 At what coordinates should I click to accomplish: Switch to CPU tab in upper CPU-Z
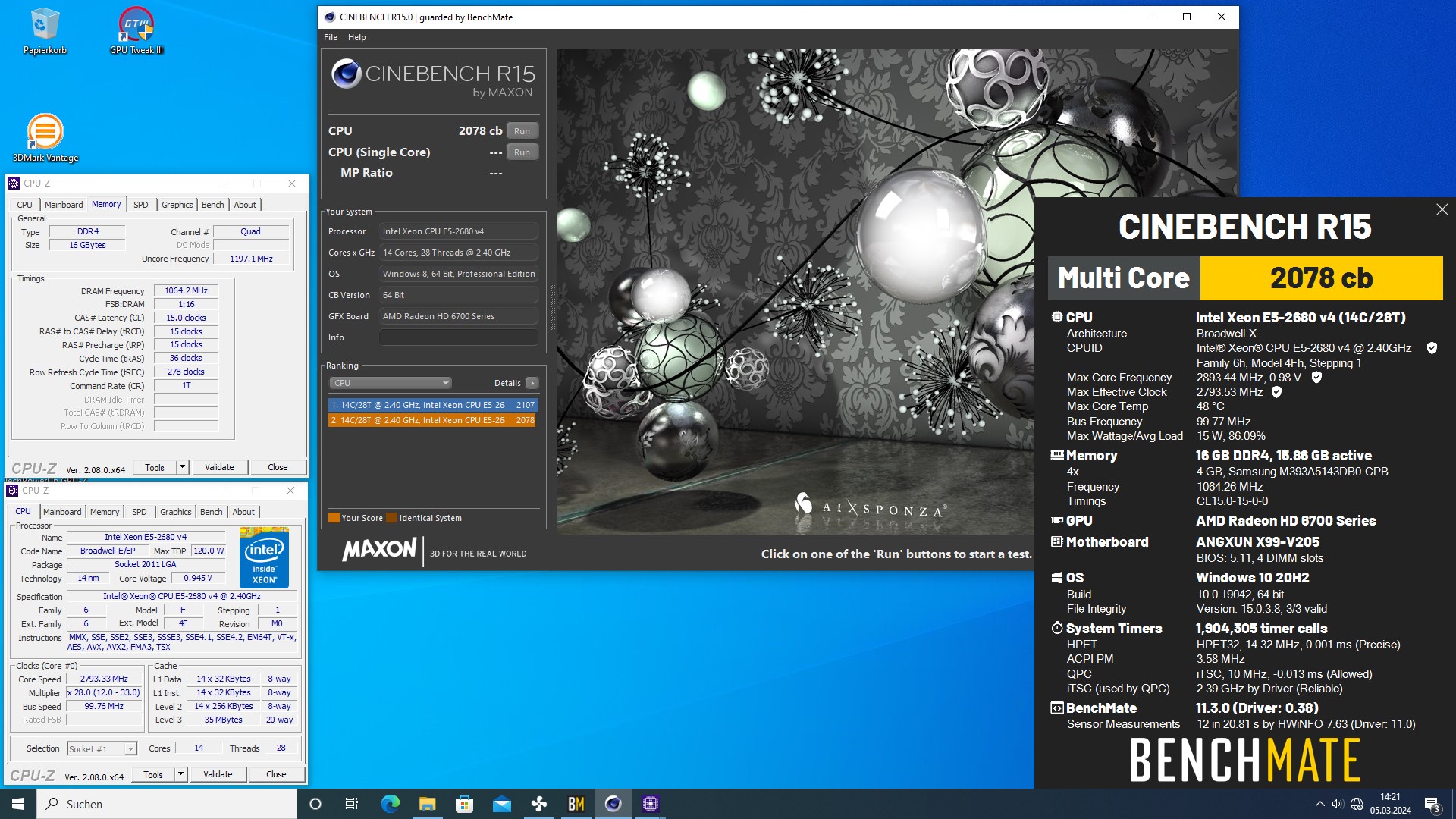click(x=25, y=205)
